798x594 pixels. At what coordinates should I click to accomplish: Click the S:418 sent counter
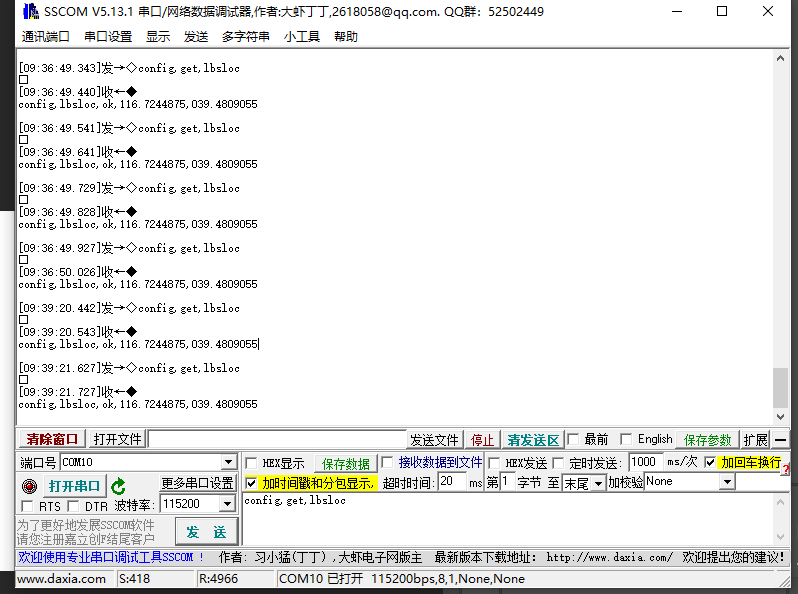pyautogui.click(x=134, y=579)
